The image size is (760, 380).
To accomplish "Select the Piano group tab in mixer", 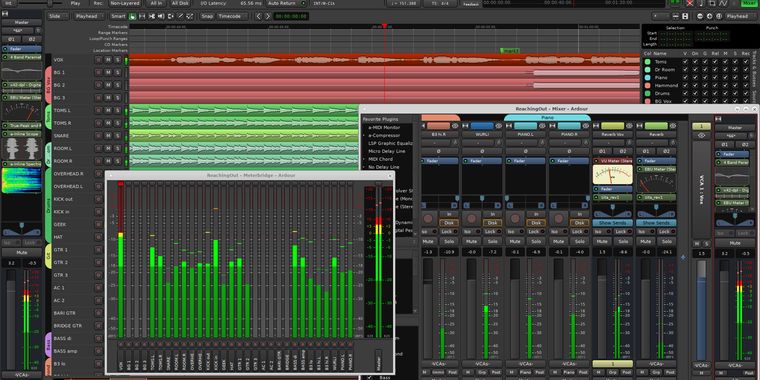I will pos(548,117).
